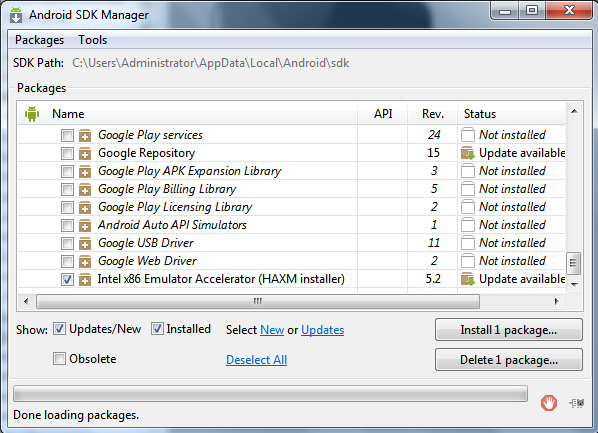Click the package icon beside Google USB Driver
Screen dimensions: 598x433
[x=85, y=243]
